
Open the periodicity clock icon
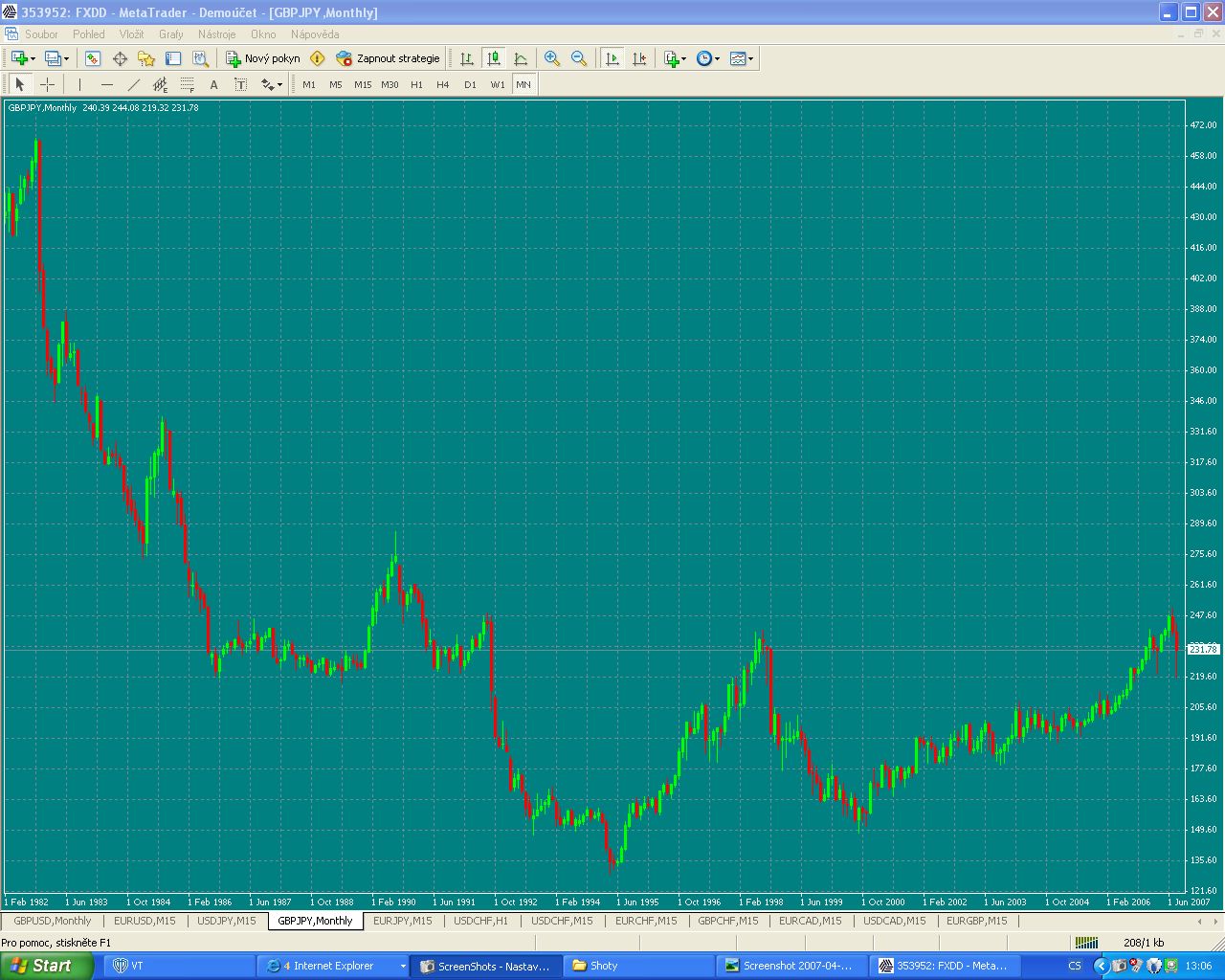(704, 58)
